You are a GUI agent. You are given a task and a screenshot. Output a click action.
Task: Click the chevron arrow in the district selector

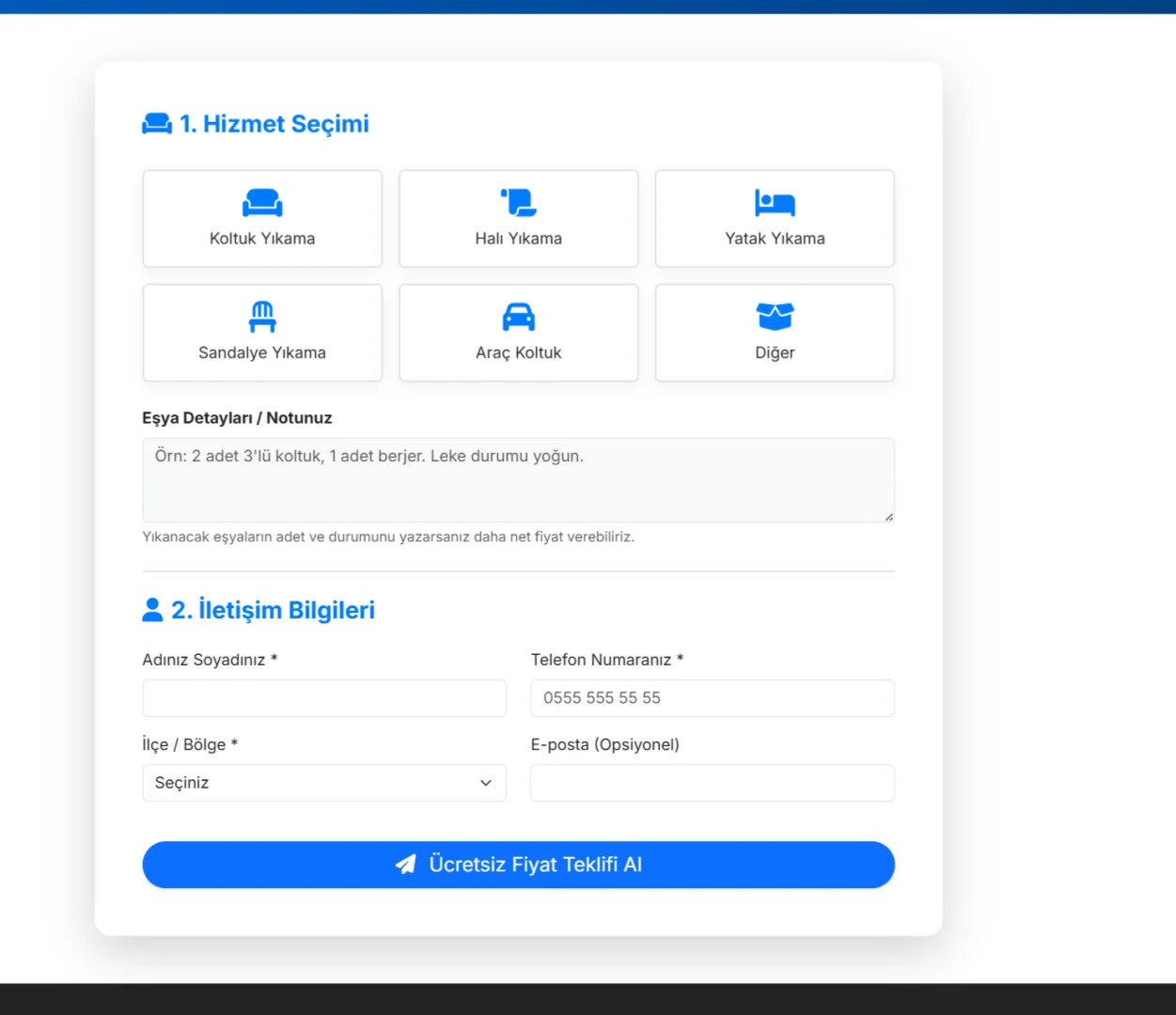point(486,783)
